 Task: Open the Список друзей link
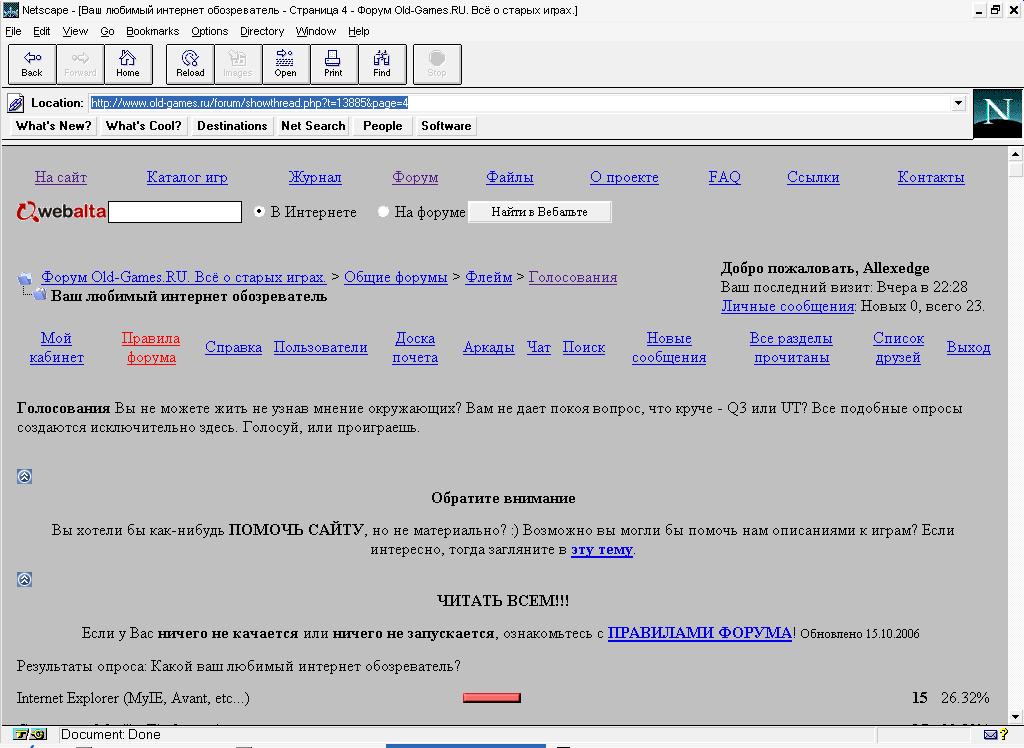[x=898, y=348]
